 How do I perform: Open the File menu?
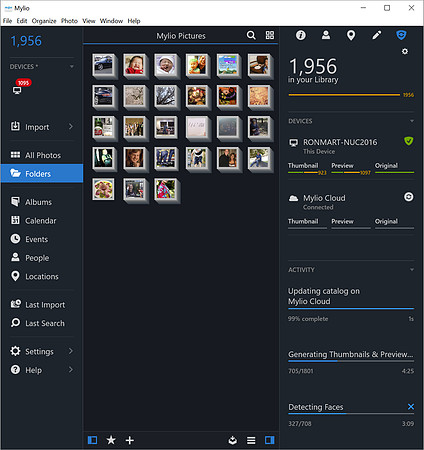(7, 21)
